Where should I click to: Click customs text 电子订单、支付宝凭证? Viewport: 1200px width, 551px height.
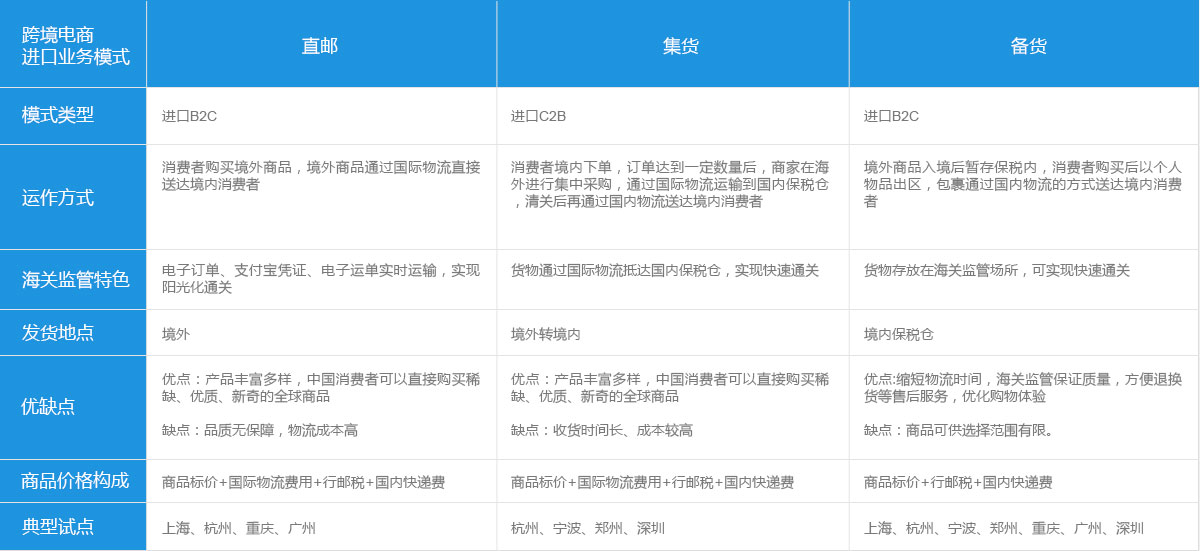point(321,279)
